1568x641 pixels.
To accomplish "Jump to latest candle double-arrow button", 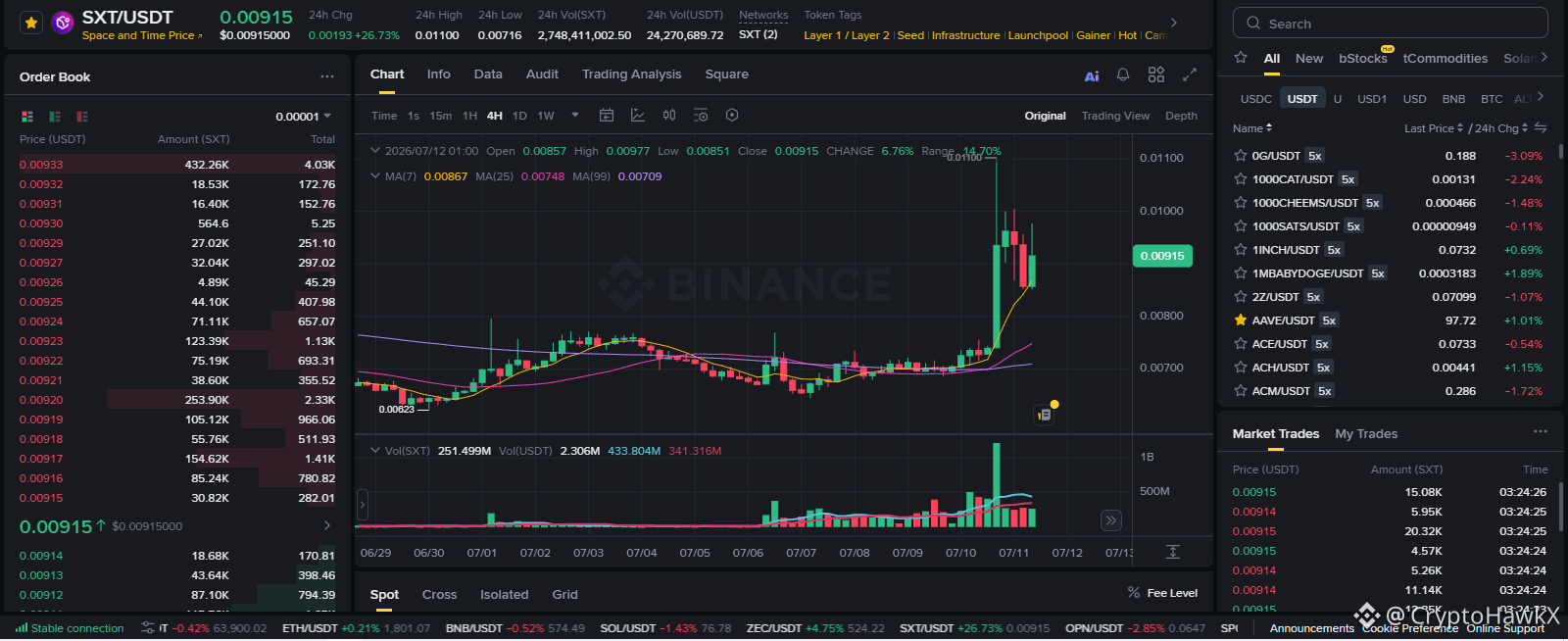I will pos(1110,520).
